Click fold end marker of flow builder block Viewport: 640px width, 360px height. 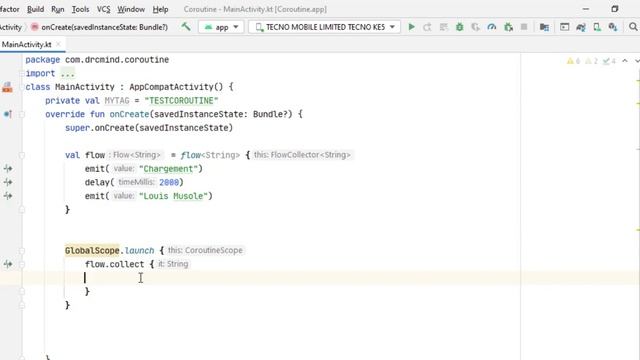[x=22, y=210]
